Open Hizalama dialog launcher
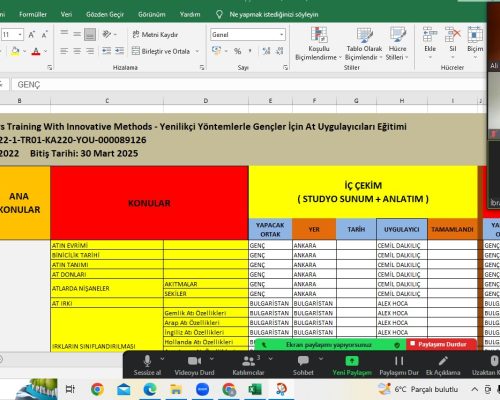500x400 pixels. click(x=202, y=68)
